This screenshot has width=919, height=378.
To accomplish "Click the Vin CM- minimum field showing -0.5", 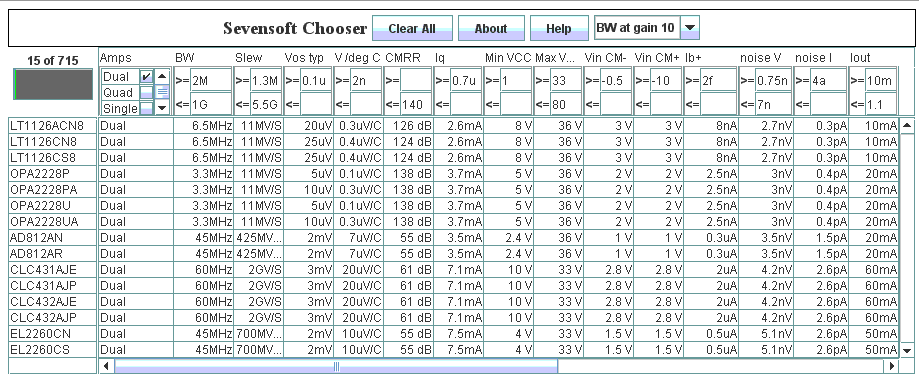I will point(617,80).
